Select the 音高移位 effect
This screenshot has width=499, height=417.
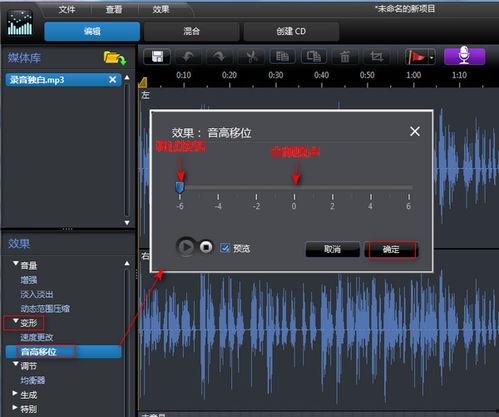(x=63, y=352)
